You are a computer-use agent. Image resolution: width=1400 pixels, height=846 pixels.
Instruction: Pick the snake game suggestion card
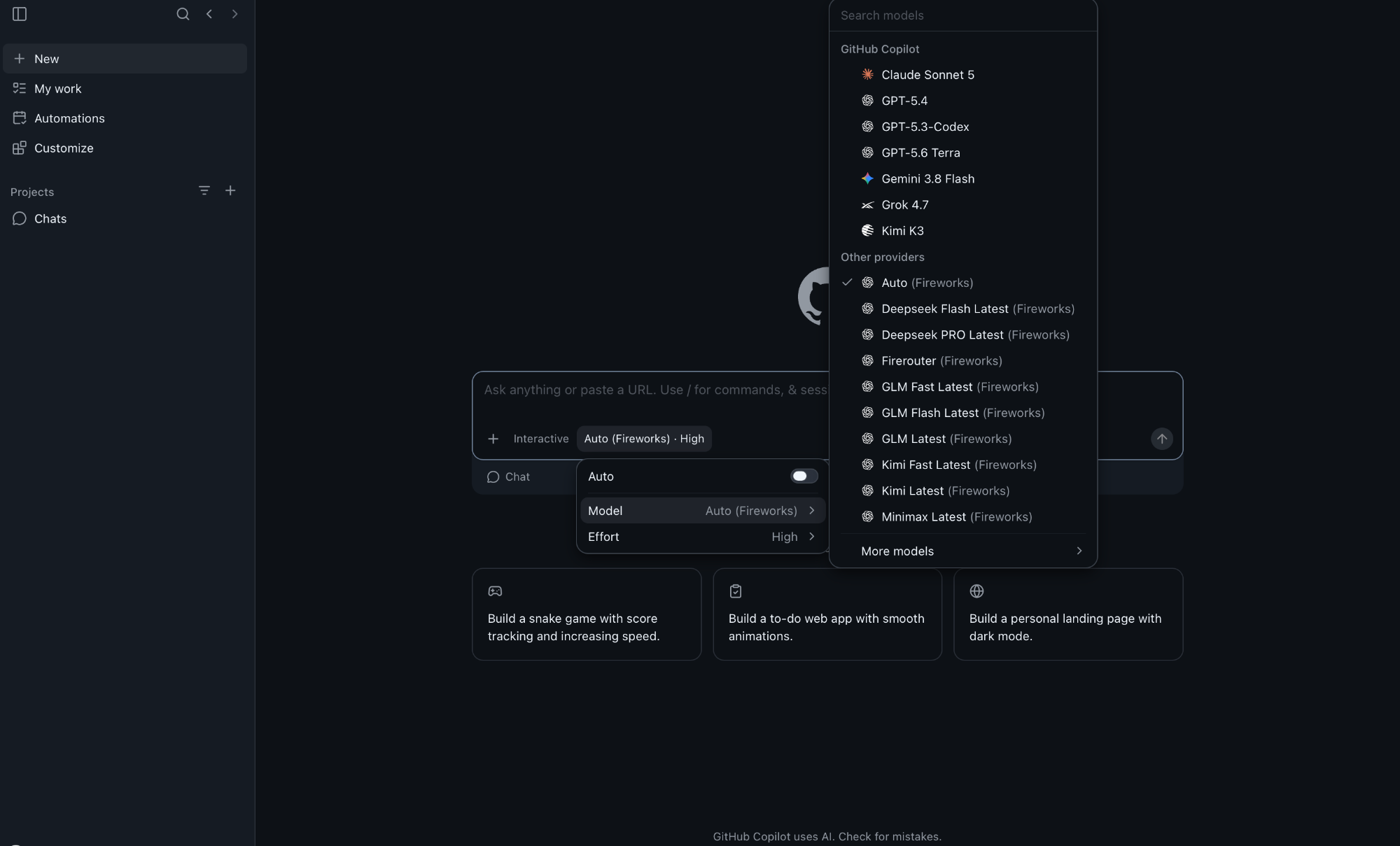coord(587,614)
